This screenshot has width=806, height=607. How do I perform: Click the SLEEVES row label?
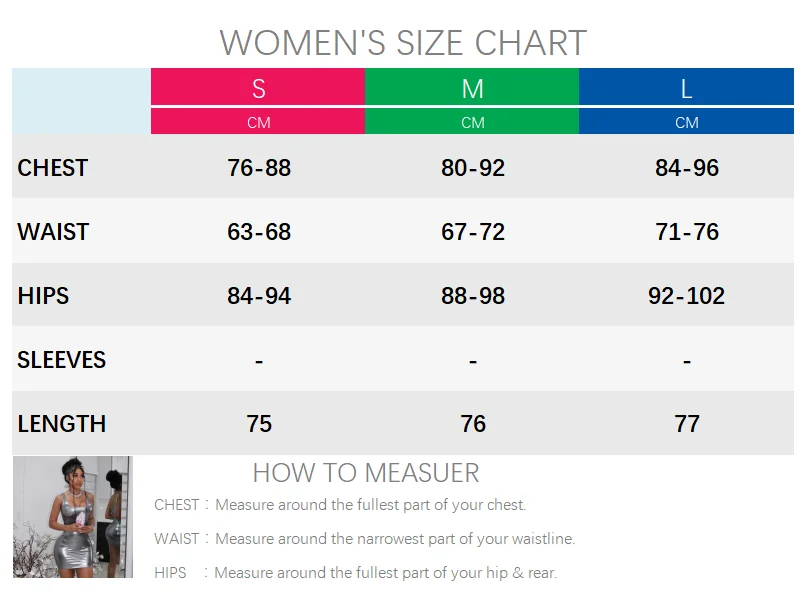pyautogui.click(x=61, y=360)
